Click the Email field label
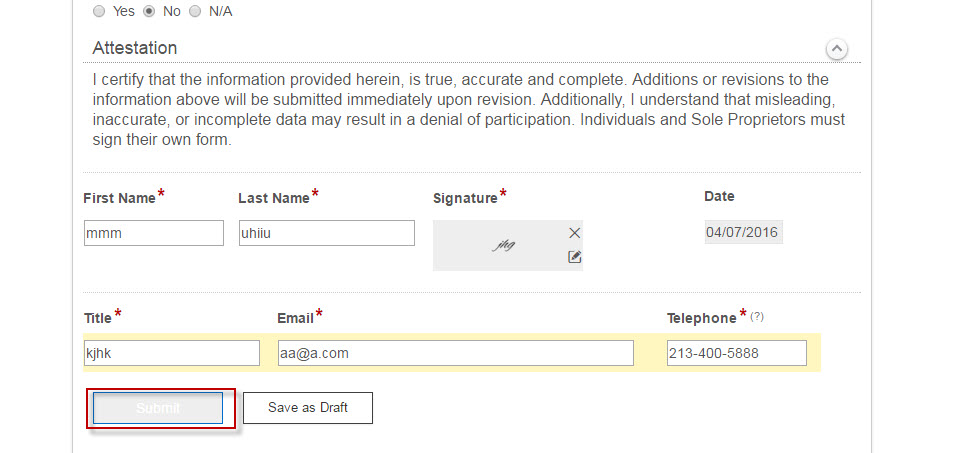Screen dimensions: 963x453 click(x=295, y=318)
